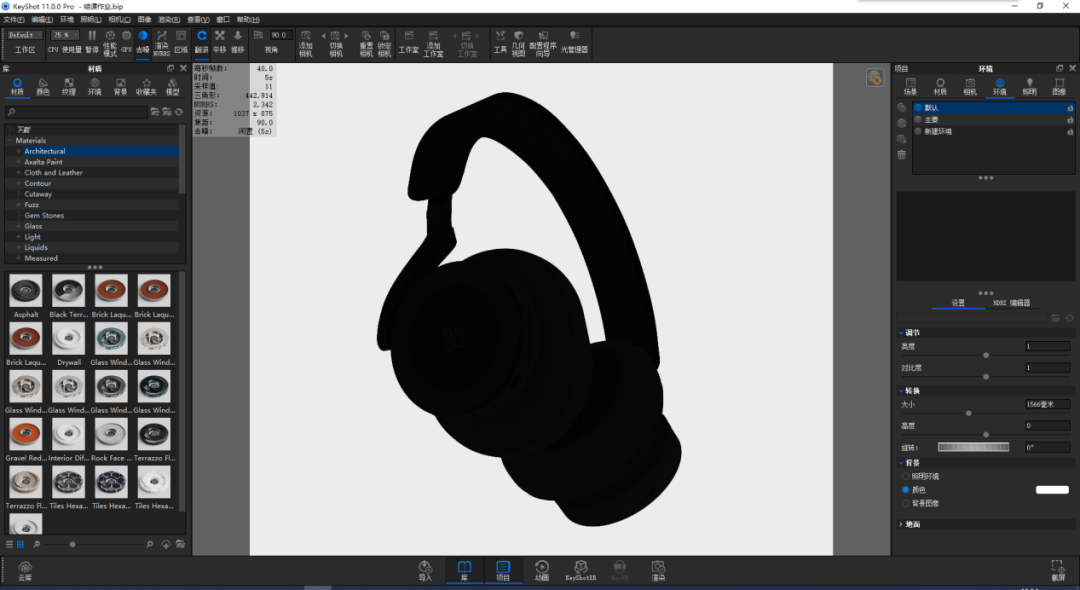Viewport: 1080px width, 590px height.
Task: Select the 设置 settings tab
Action: pyautogui.click(x=958, y=303)
